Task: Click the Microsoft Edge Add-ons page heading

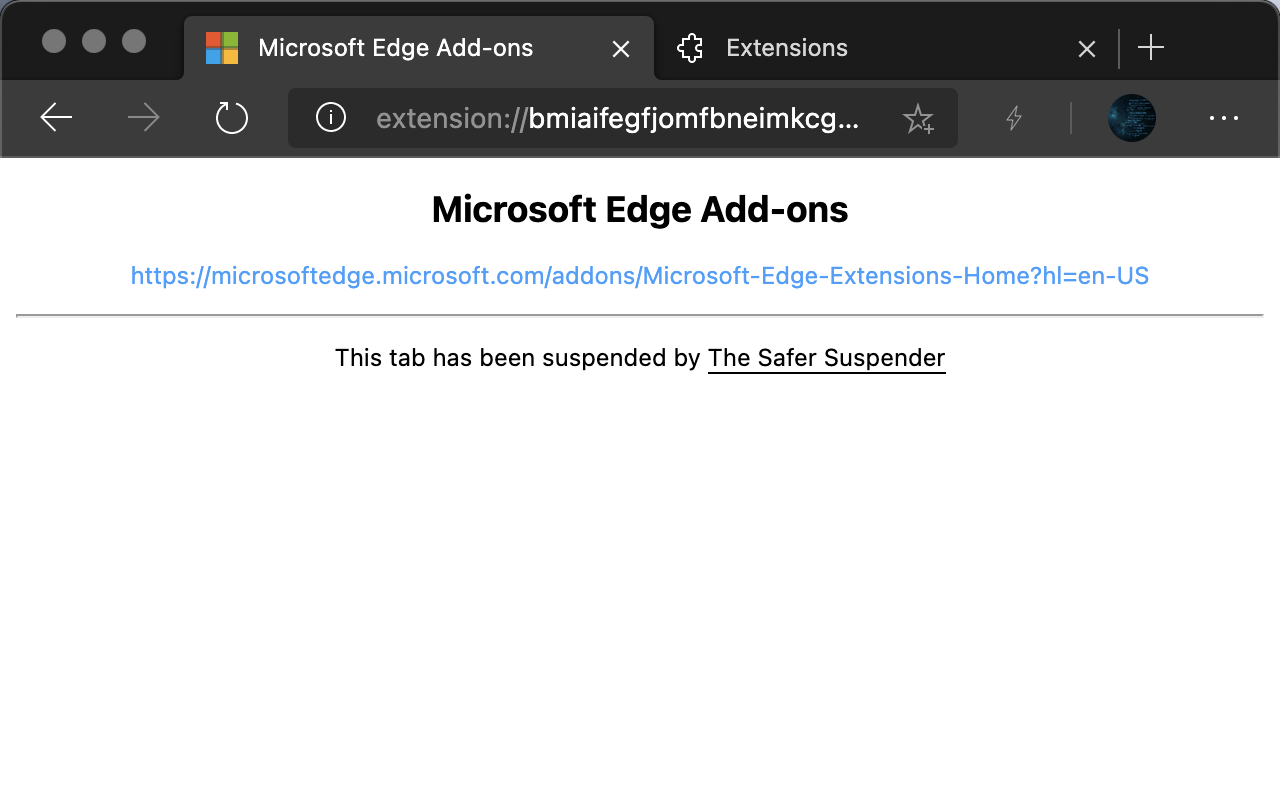Action: click(640, 210)
